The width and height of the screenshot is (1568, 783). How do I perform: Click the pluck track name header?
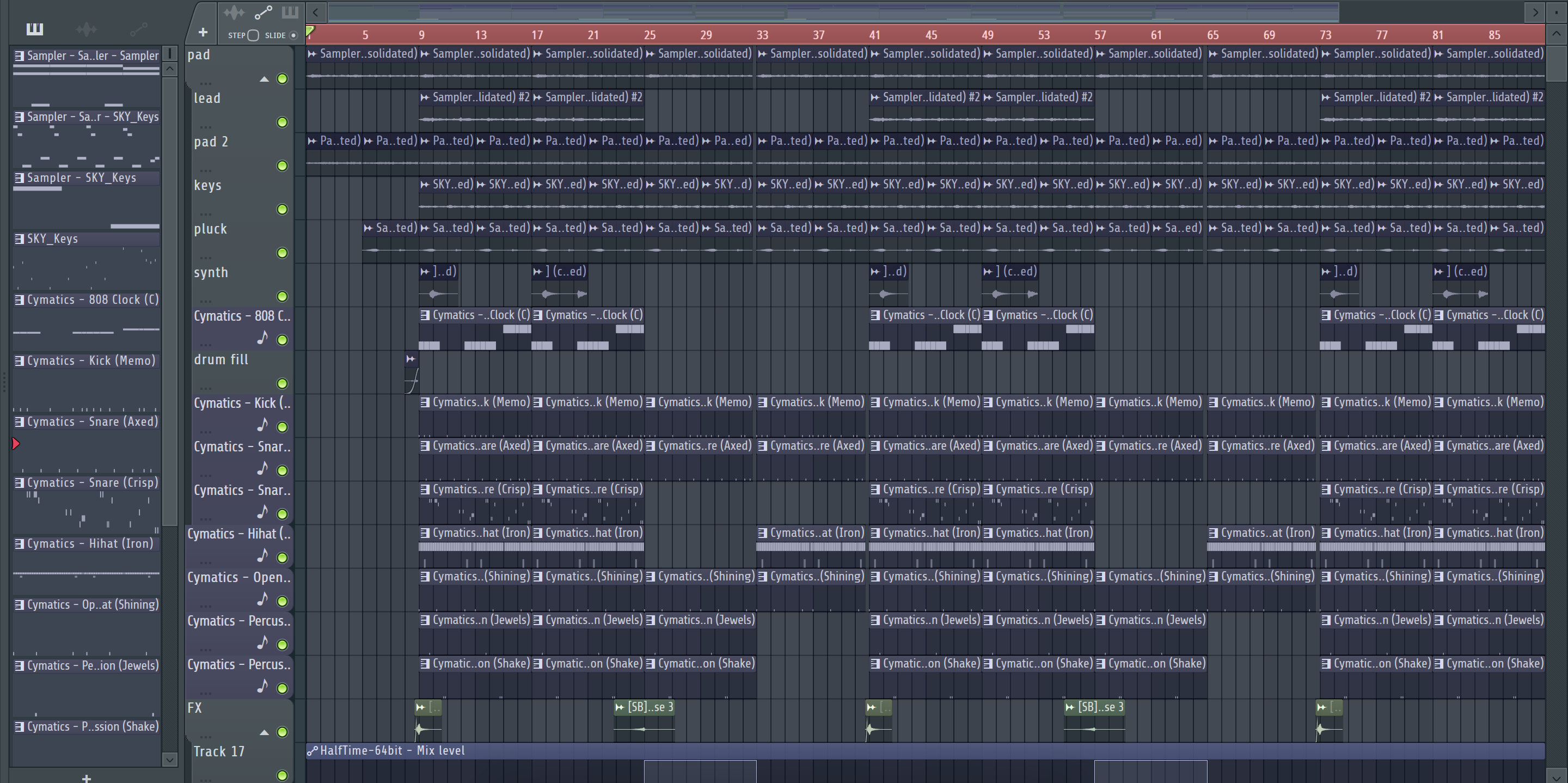(x=210, y=229)
